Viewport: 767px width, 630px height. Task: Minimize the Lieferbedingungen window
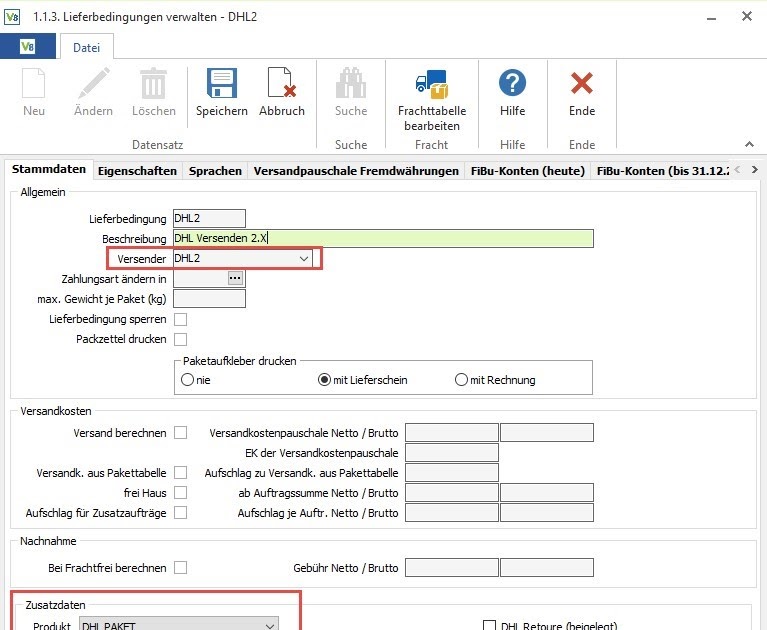pos(711,19)
